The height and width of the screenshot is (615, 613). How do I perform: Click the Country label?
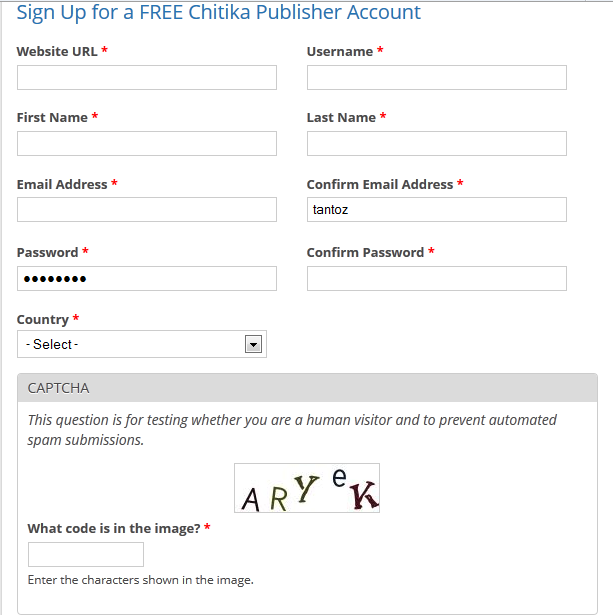point(43,319)
